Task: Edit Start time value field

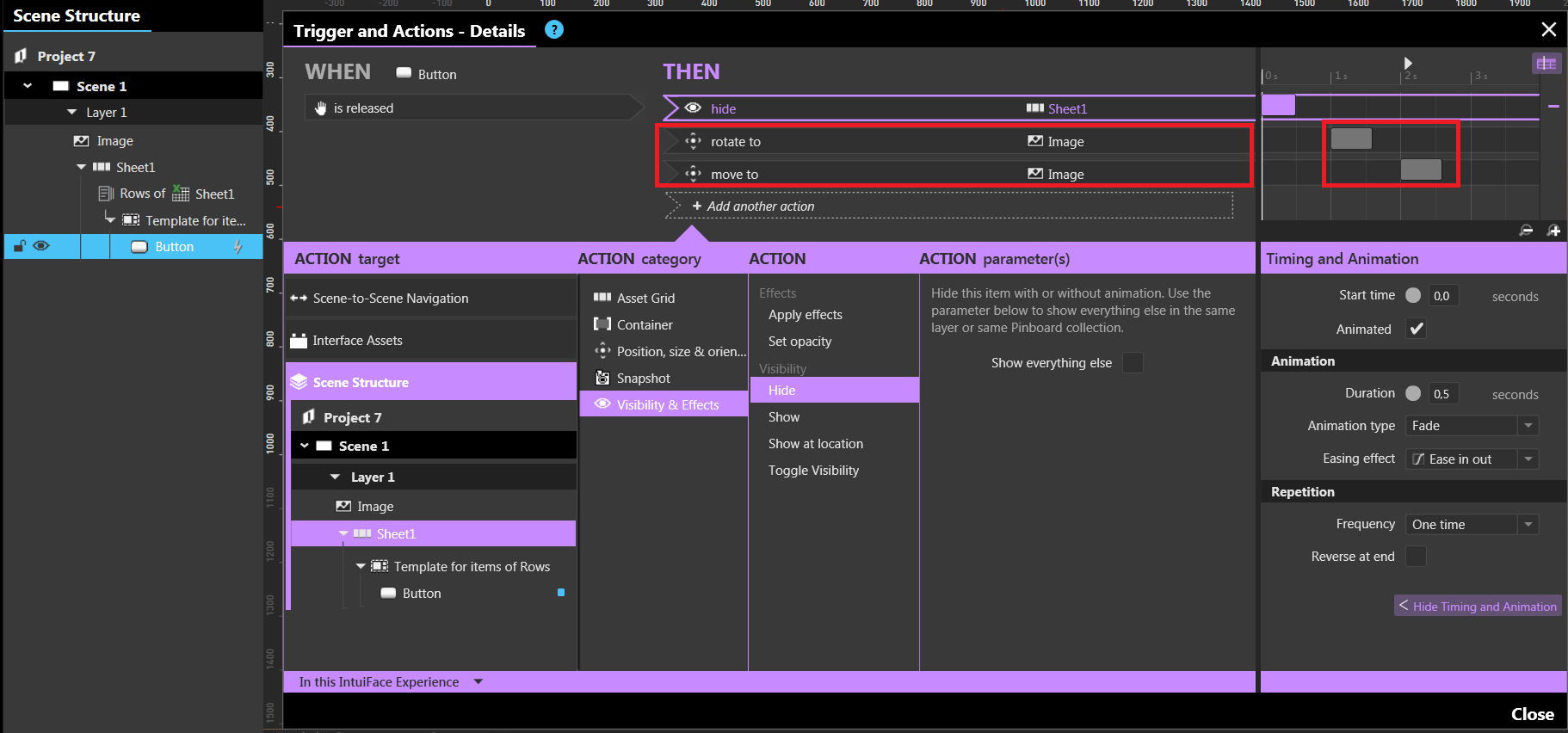Action: pos(1443,296)
